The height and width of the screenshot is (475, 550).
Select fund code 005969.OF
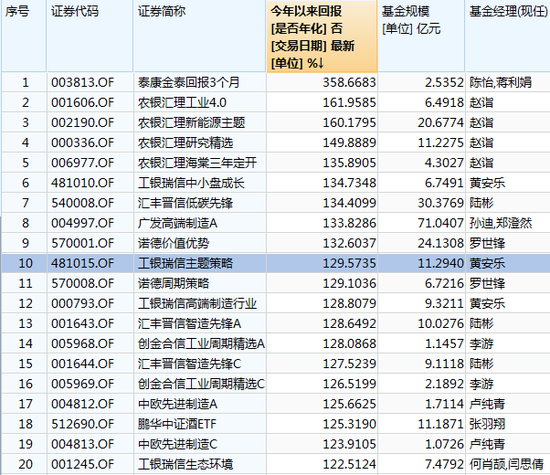[83, 383]
